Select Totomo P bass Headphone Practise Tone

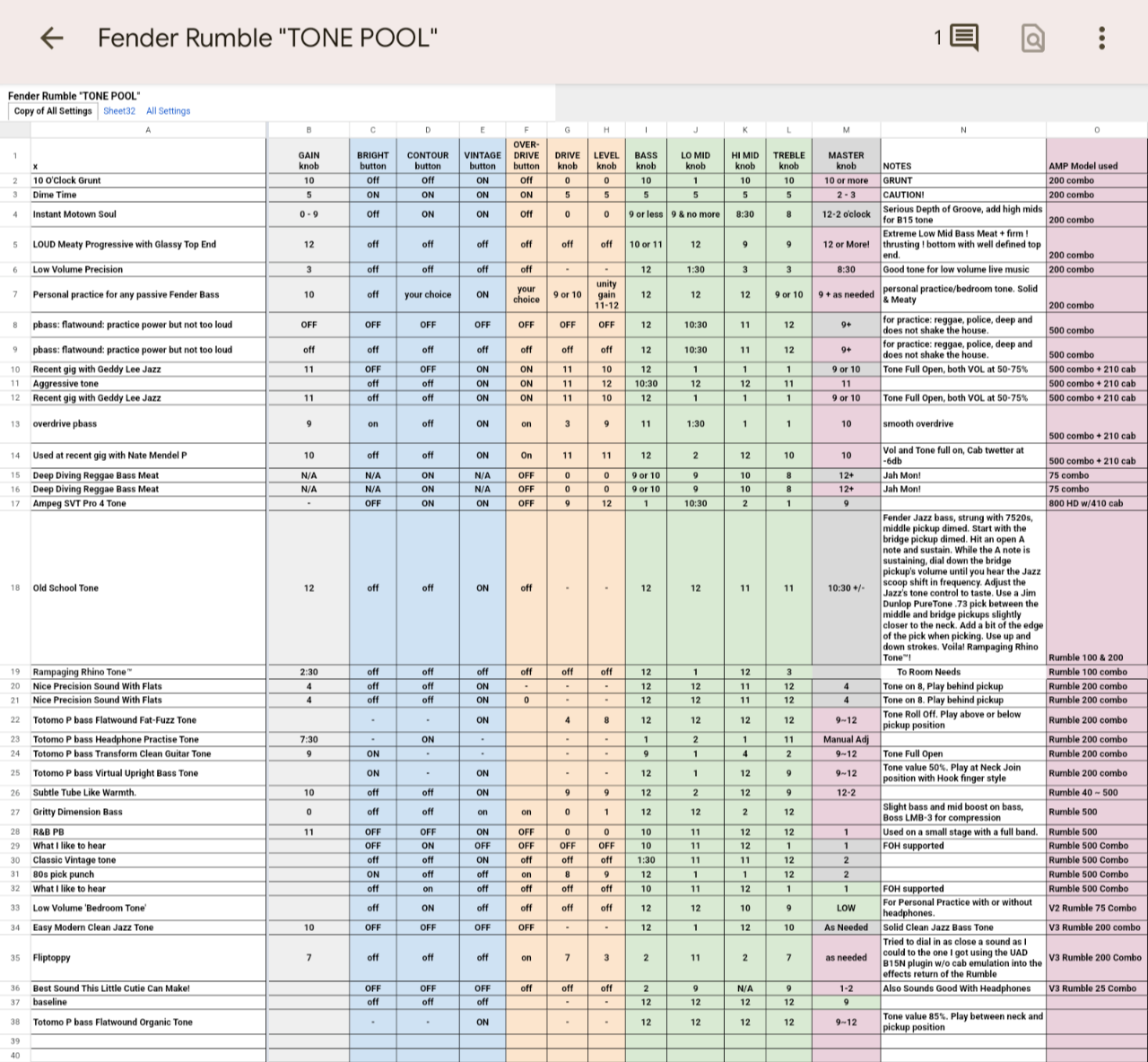[148, 739]
